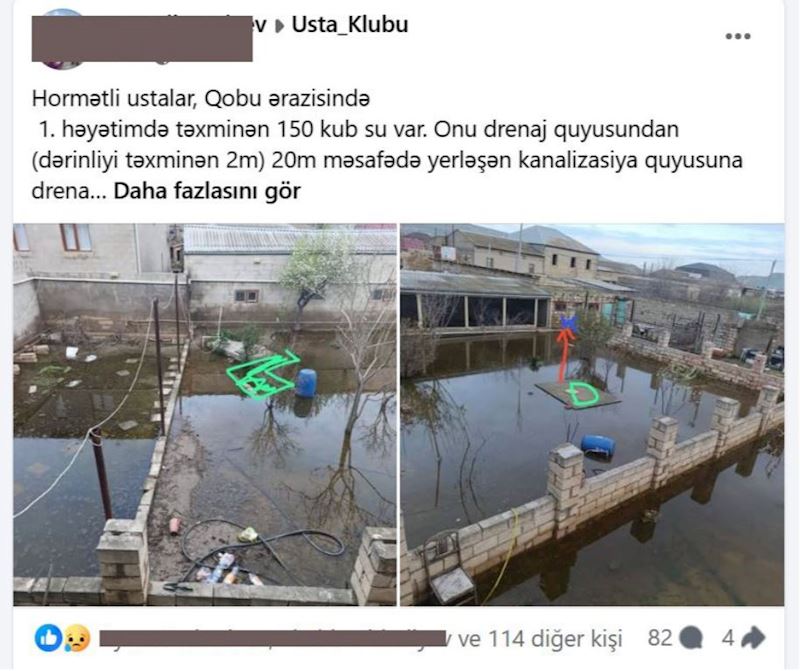Click the redacted reactor names beside the emojis
Screen dimensions: 800x671
pos(271,639)
